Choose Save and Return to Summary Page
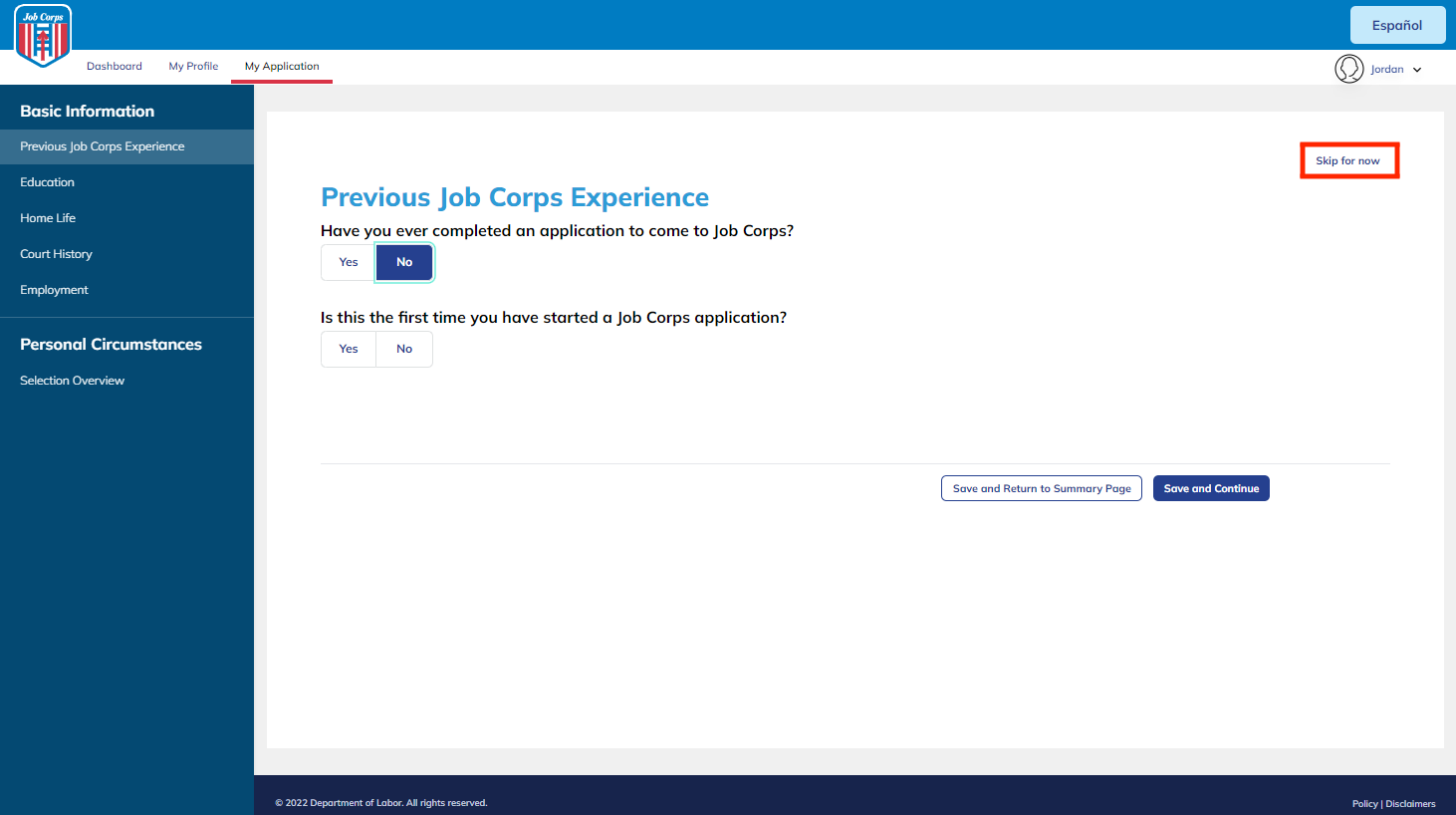This screenshot has width=1456, height=815. click(x=1041, y=488)
